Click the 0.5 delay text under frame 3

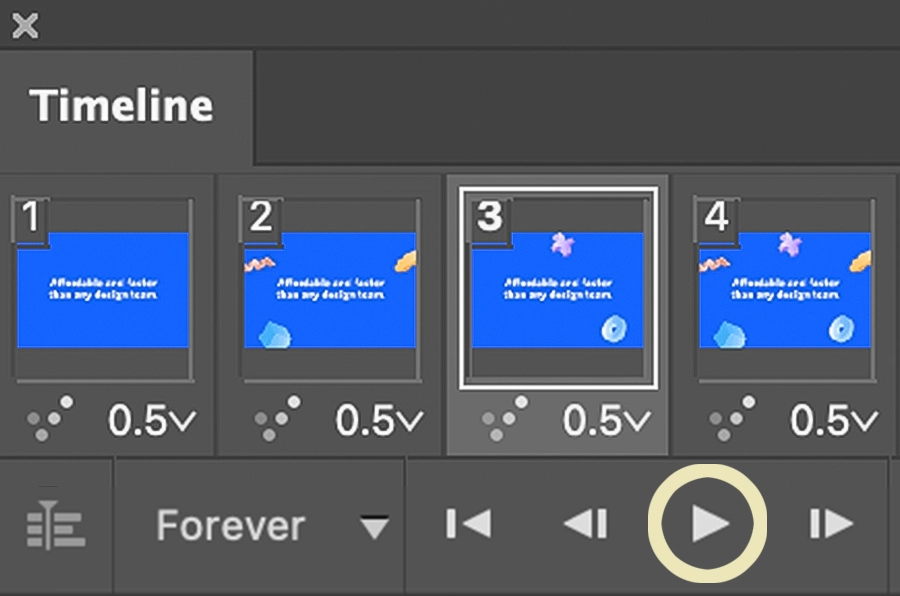594,420
